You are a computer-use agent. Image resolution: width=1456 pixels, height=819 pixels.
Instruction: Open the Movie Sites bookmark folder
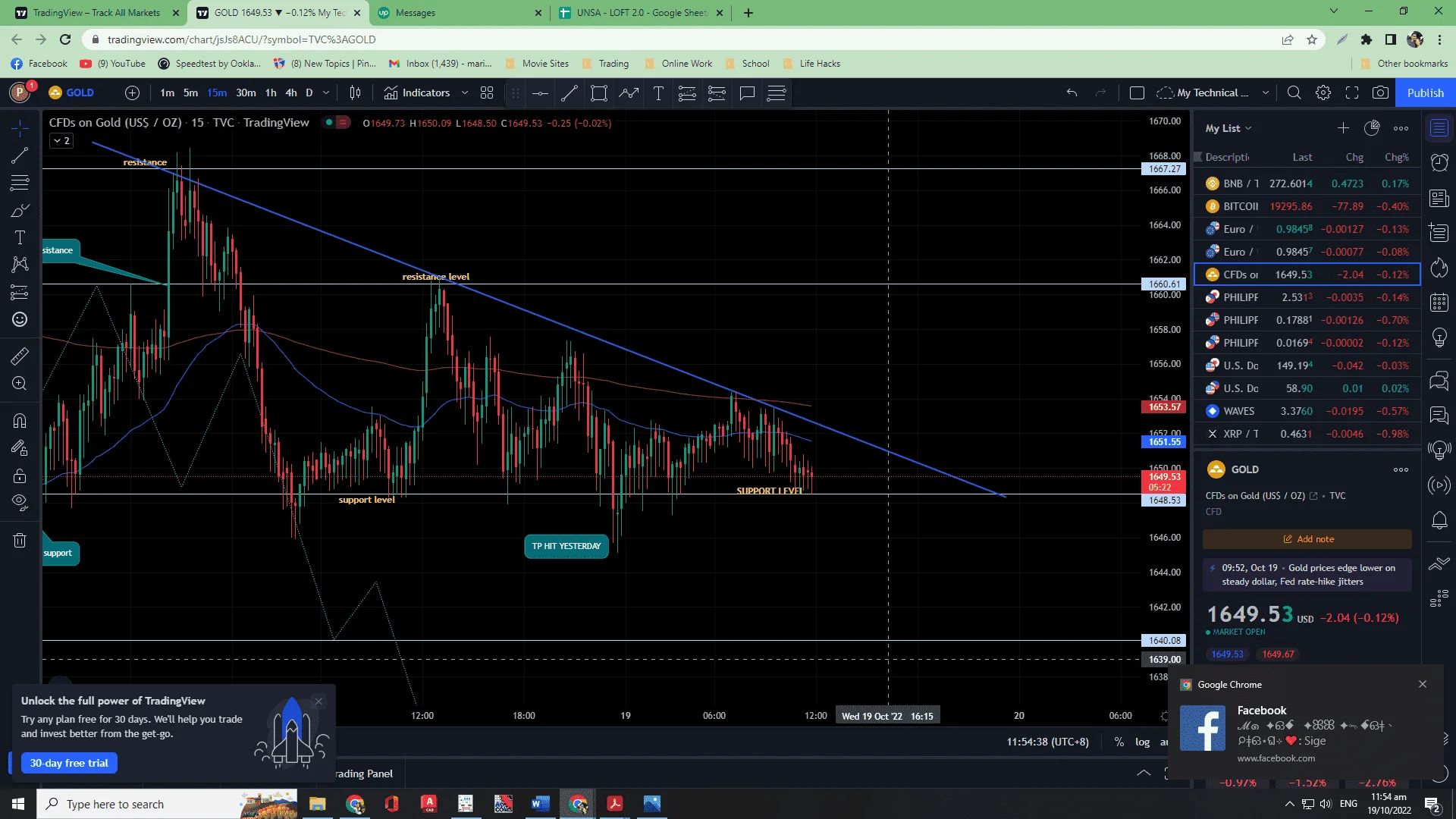tap(537, 64)
